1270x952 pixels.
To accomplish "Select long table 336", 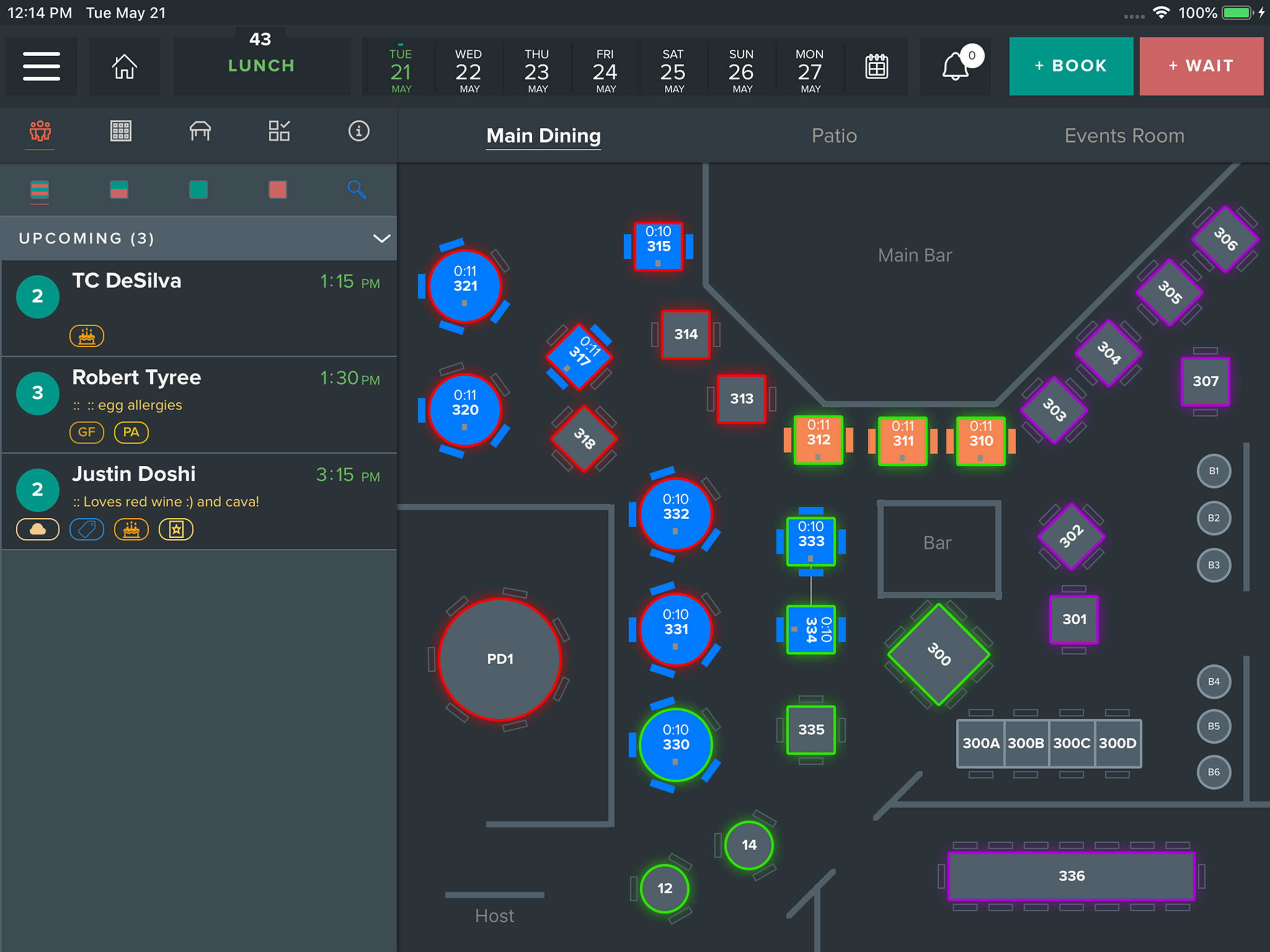I will tap(1072, 876).
